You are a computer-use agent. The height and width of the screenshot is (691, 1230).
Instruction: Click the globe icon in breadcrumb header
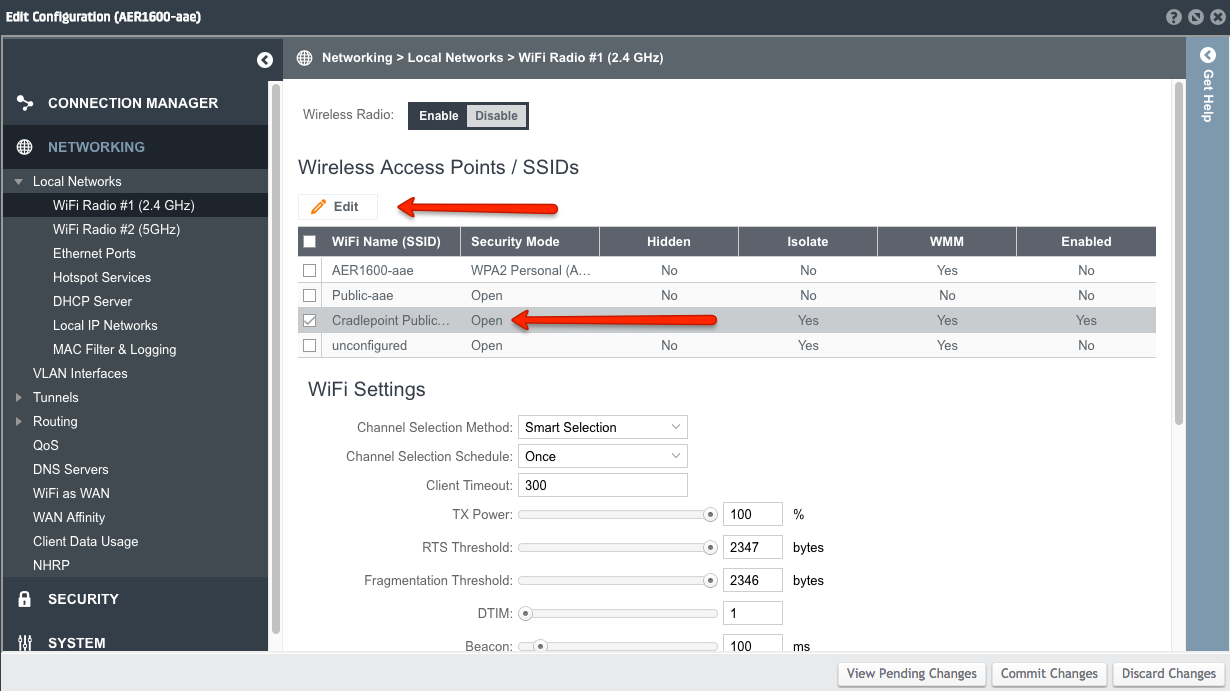305,58
